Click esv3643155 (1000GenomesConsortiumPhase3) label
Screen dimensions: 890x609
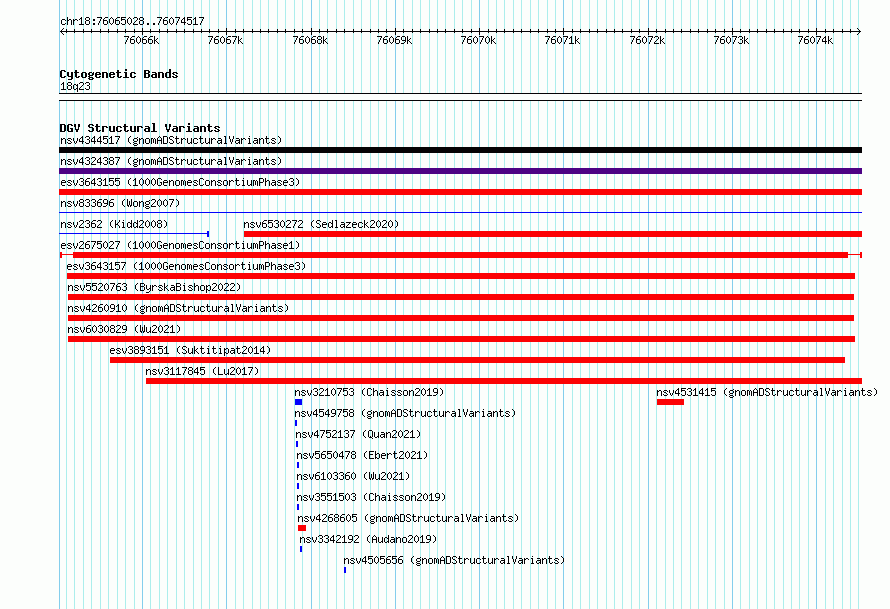click(180, 182)
